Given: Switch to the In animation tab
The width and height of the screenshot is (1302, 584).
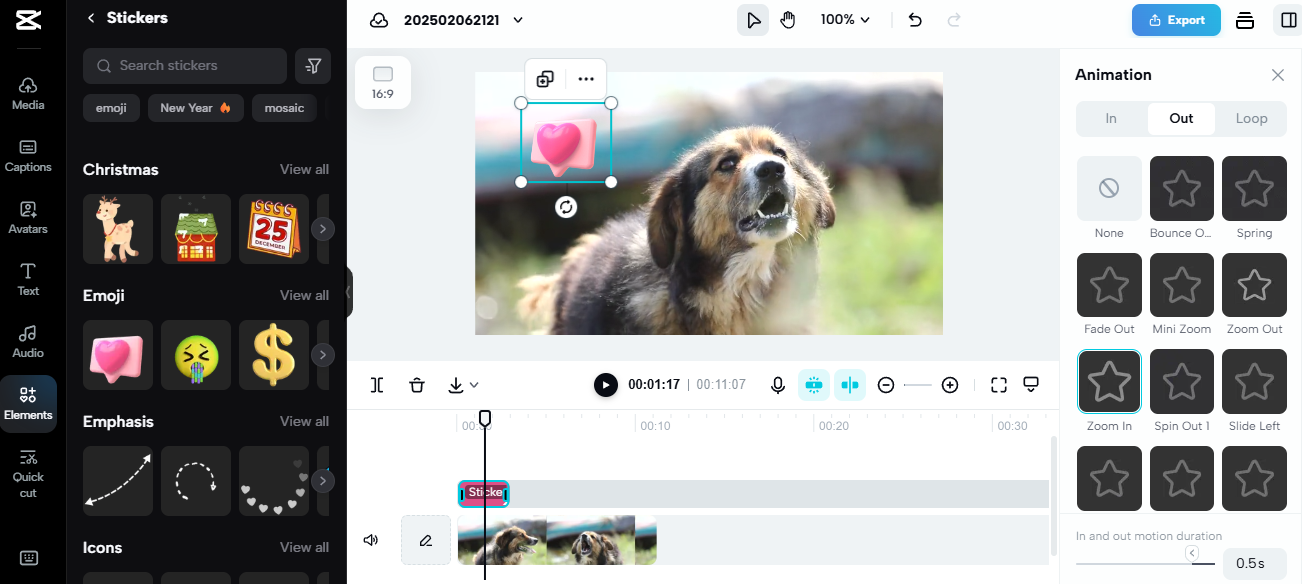Looking at the screenshot, I should click(x=1111, y=118).
